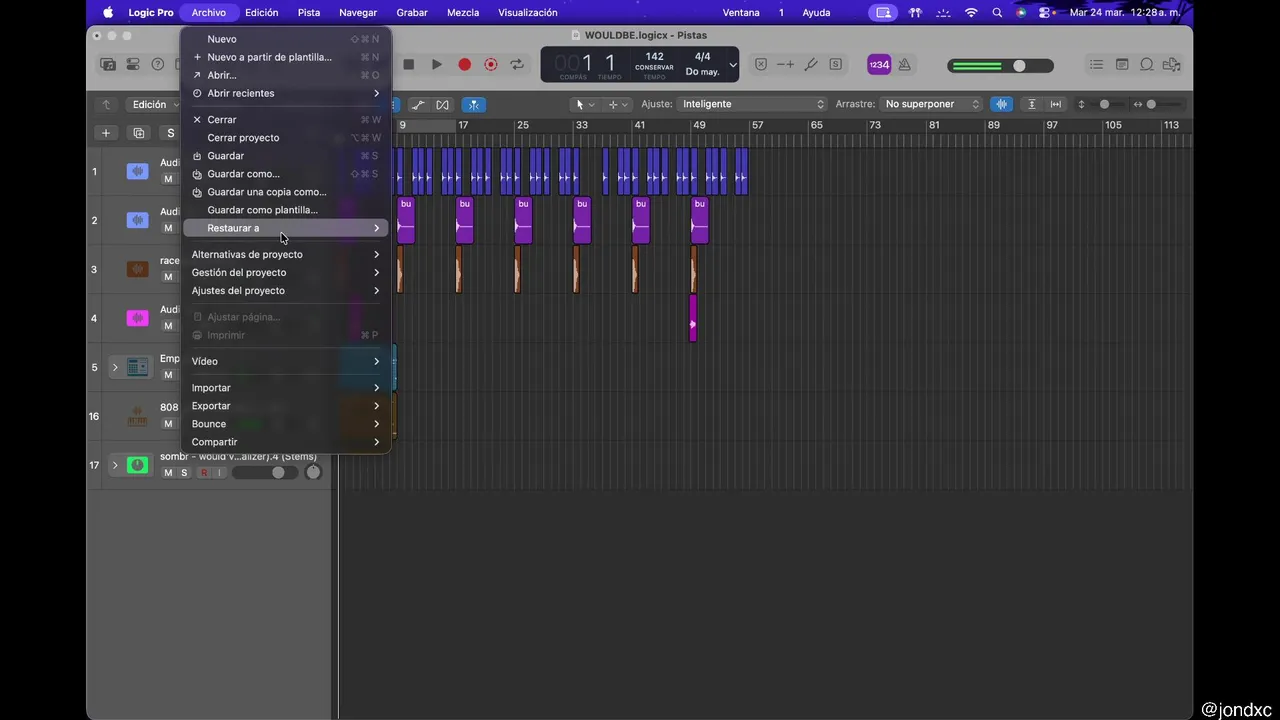Click the Apple menu icon
Image resolution: width=1280 pixels, height=720 pixels.
108,12
